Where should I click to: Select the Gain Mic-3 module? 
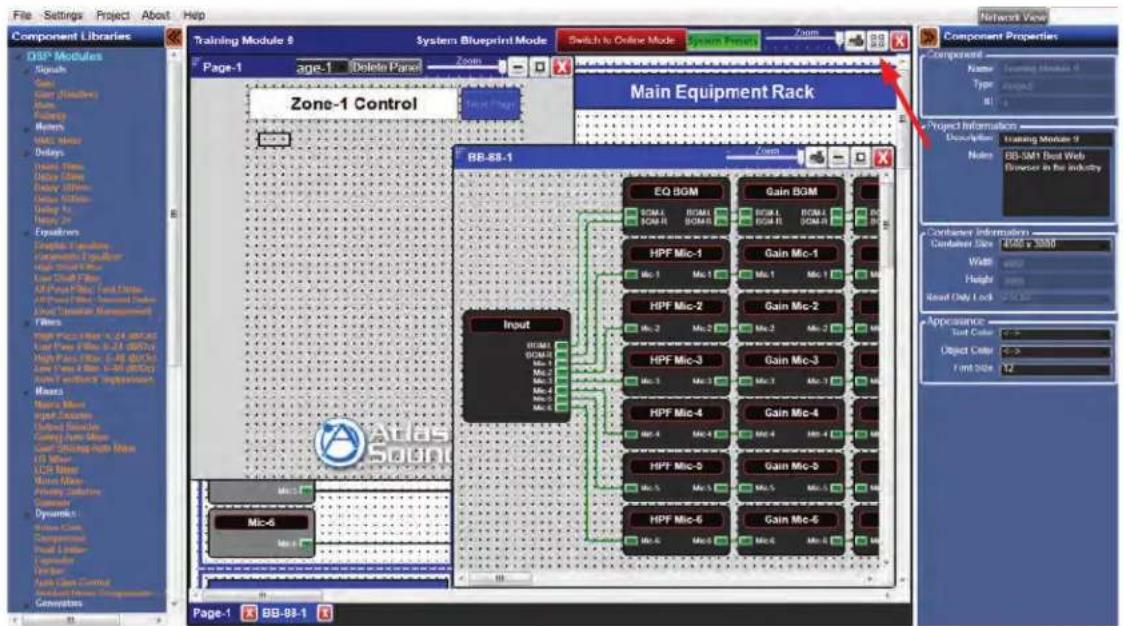(x=791, y=370)
